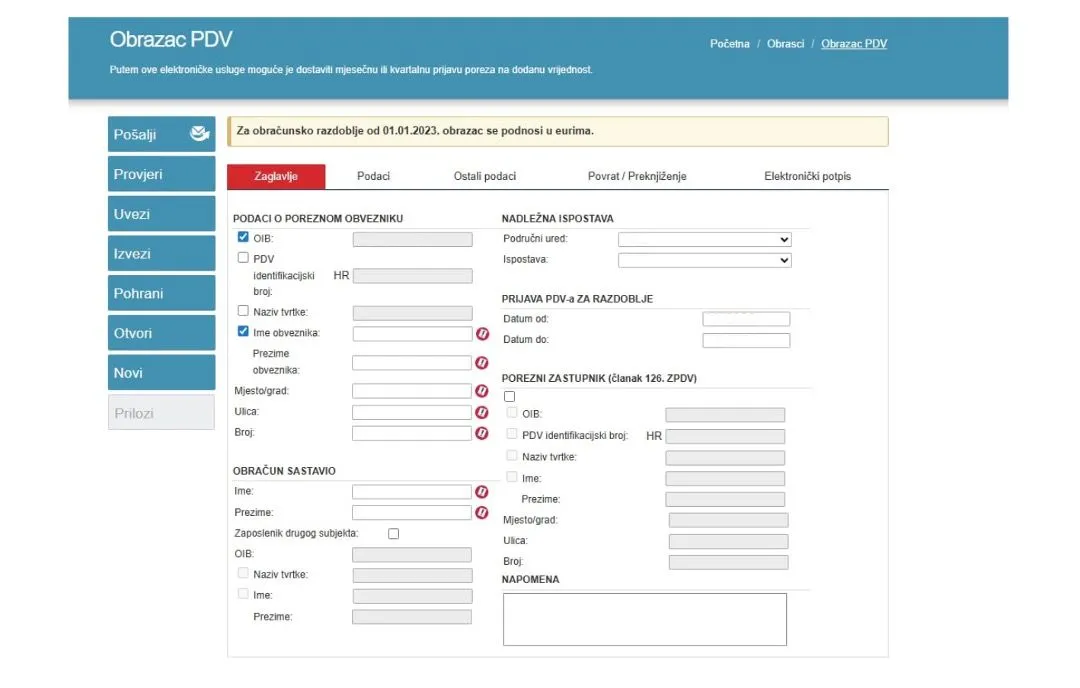1080x688 pixels.
Task: Click warning icon next to Ime obveznika field
Action: (482, 334)
